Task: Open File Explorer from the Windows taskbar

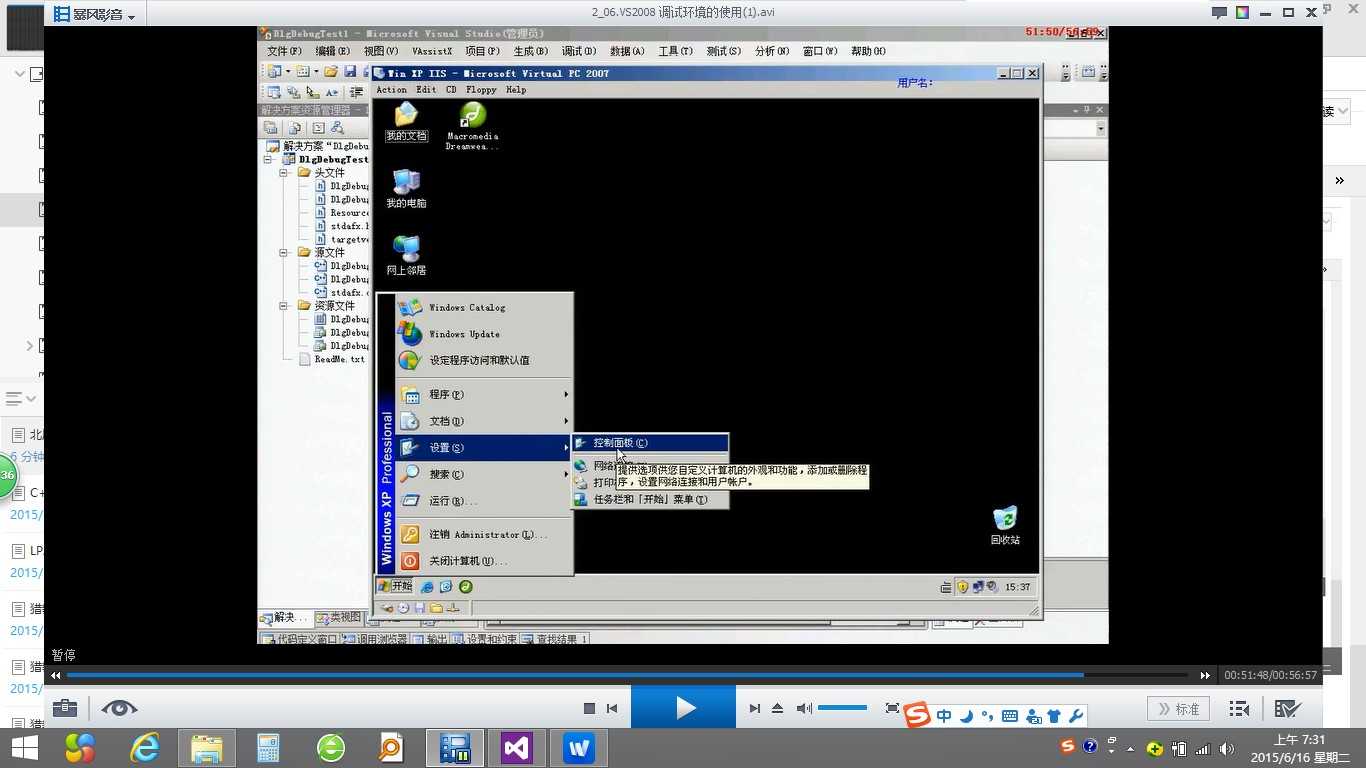Action: pos(206,748)
